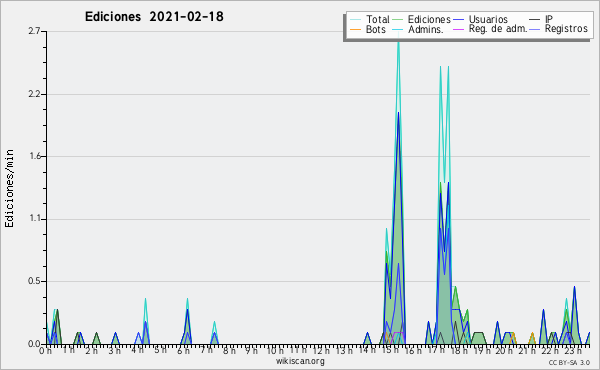Click the light-blue Admins. legend line marker

(398, 29)
